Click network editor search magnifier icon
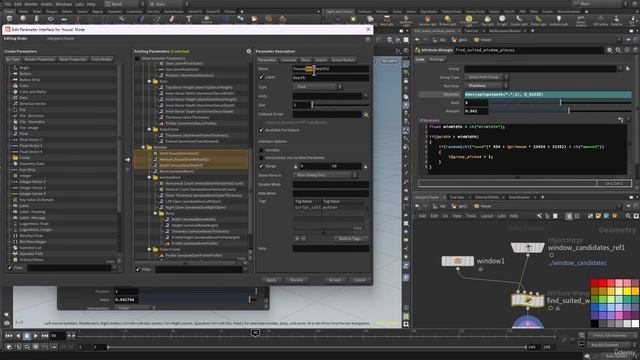This screenshot has width=640, height=360. click(628, 216)
